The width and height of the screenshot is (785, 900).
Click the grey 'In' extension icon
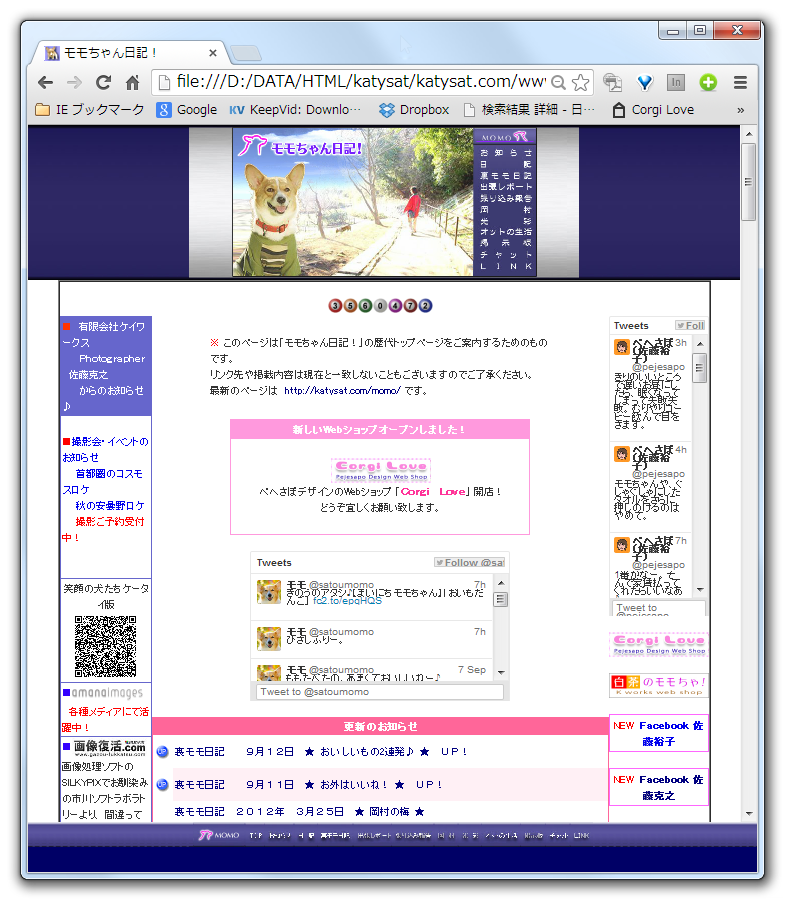(676, 83)
